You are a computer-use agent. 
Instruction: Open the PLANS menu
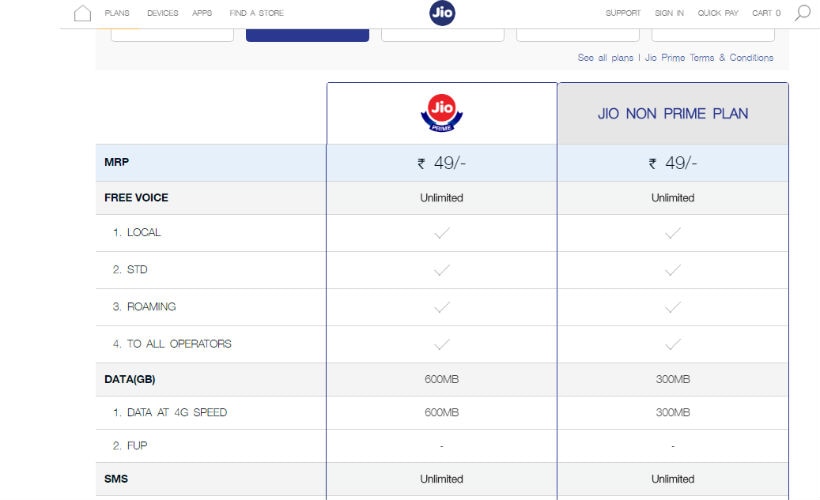tap(117, 13)
